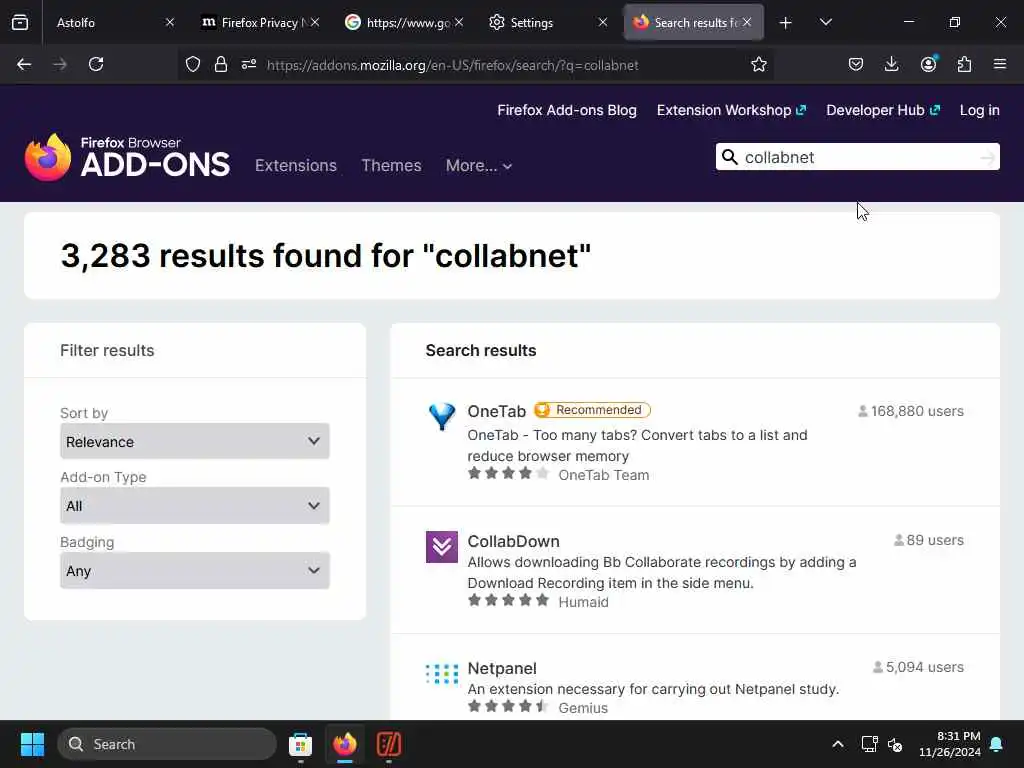Open a new tab with plus button

point(786,23)
